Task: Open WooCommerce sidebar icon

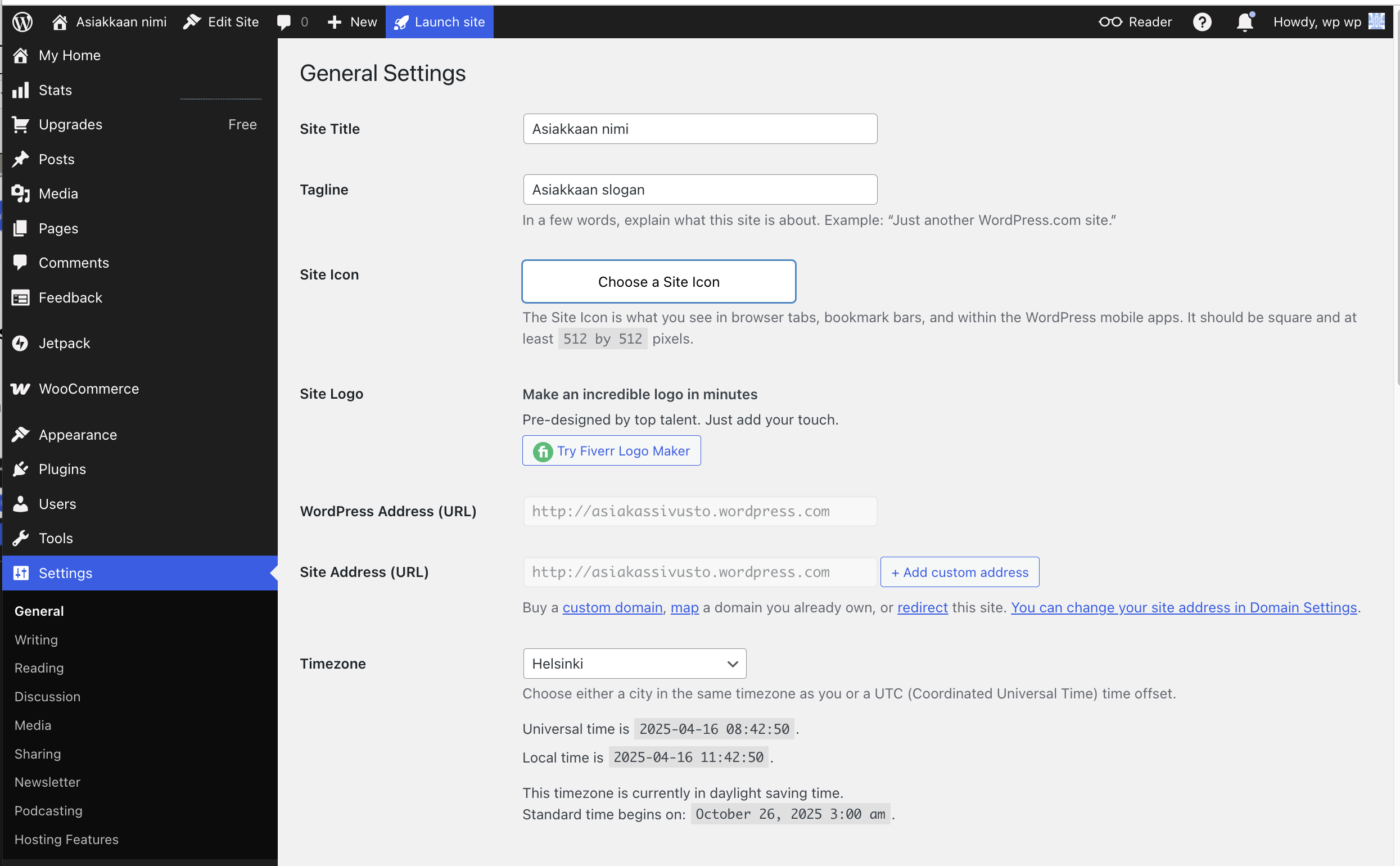Action: [x=21, y=389]
